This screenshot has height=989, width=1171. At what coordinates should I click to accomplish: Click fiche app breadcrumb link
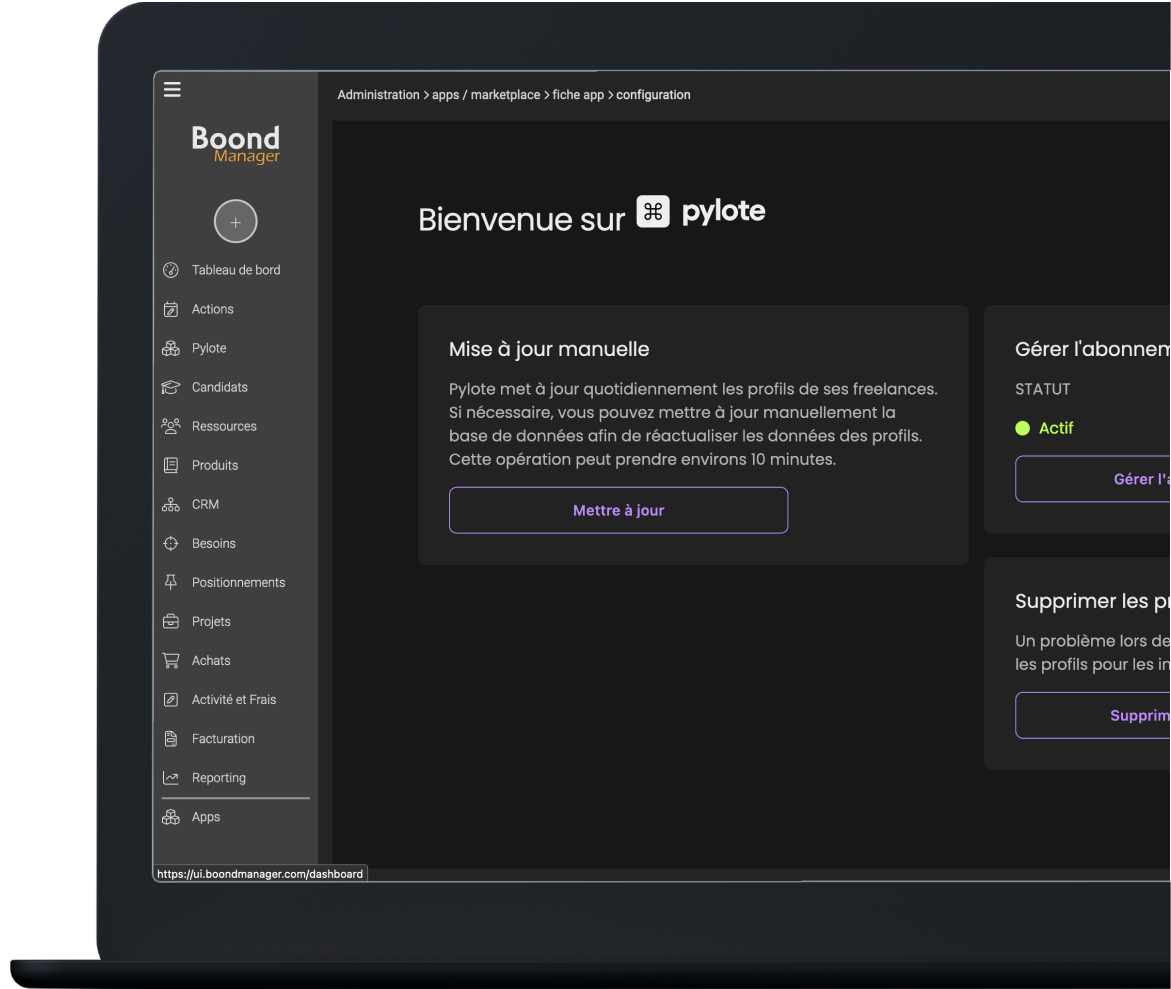(578, 95)
